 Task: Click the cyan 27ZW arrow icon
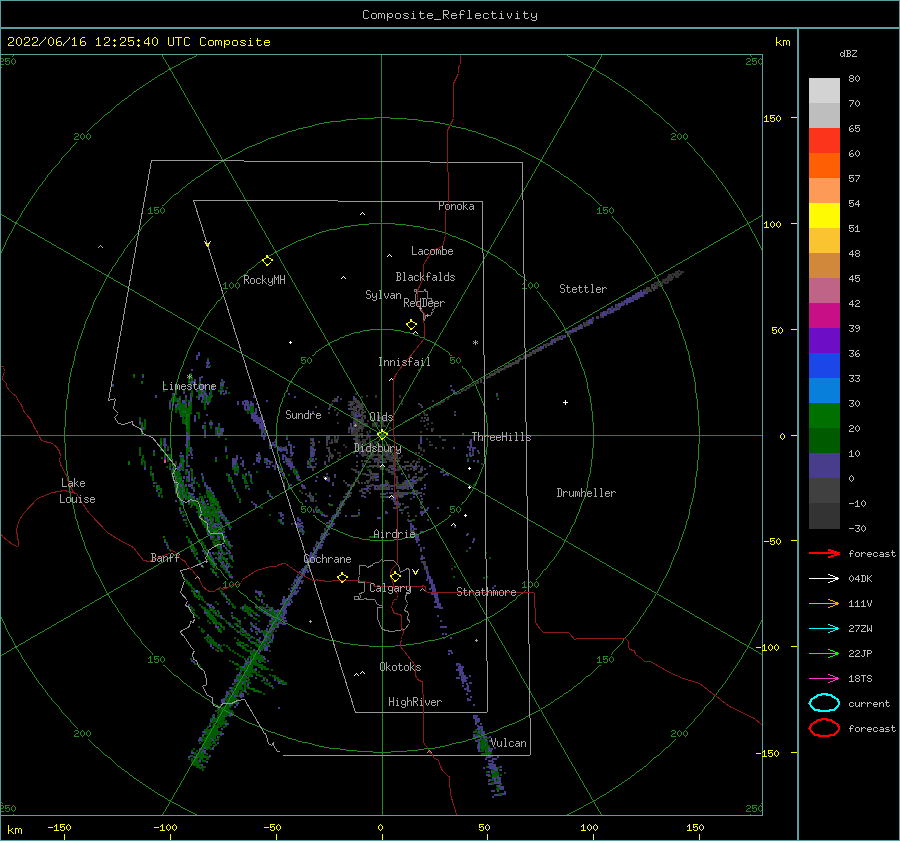click(824, 629)
